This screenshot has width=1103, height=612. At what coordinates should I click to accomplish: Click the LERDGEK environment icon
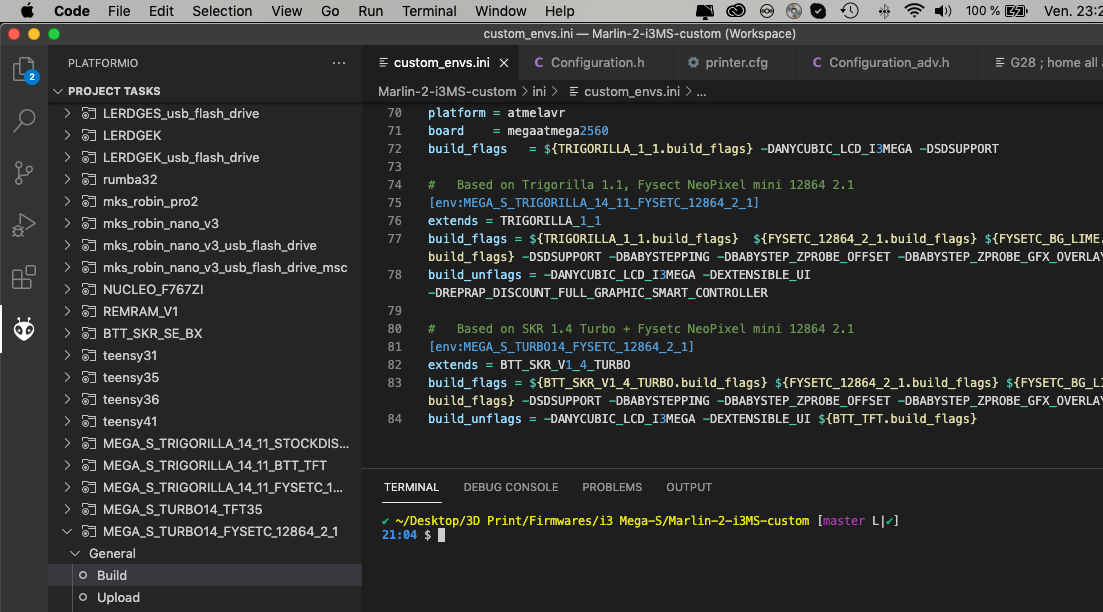coord(89,135)
